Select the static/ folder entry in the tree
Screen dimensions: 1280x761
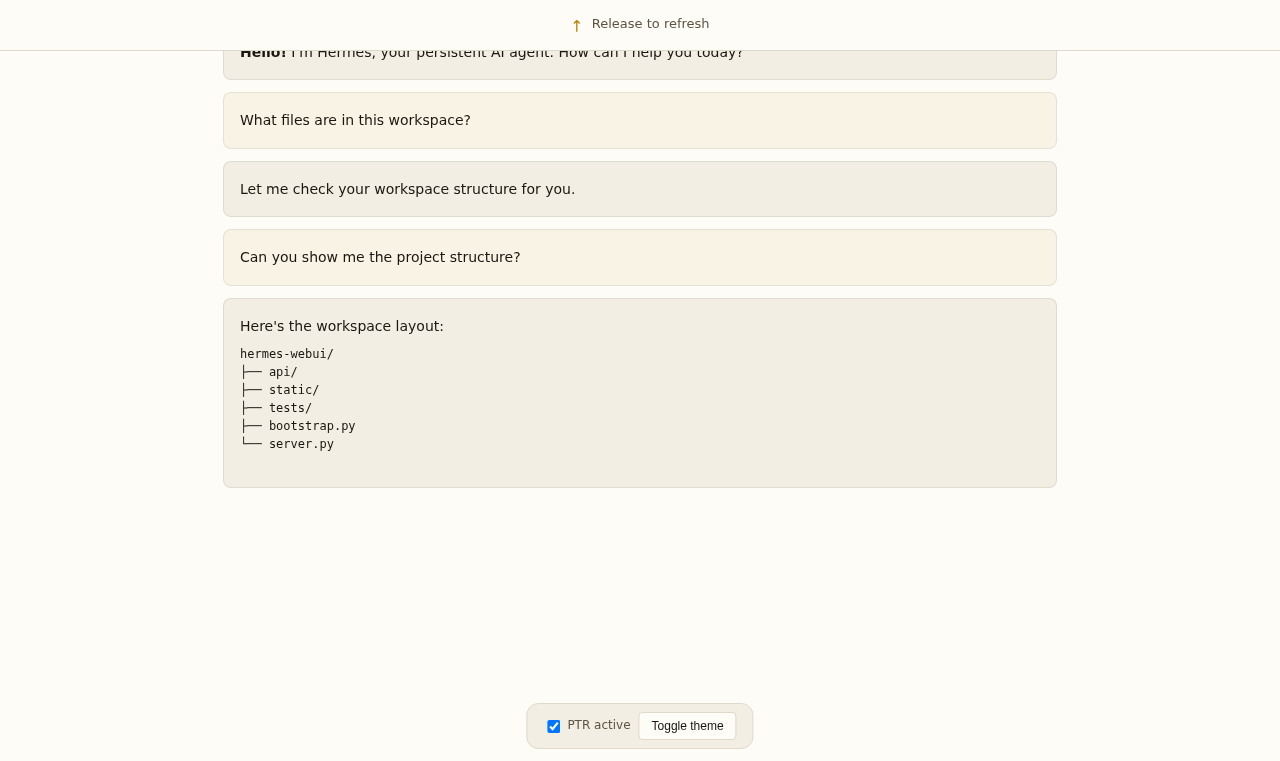click(294, 390)
